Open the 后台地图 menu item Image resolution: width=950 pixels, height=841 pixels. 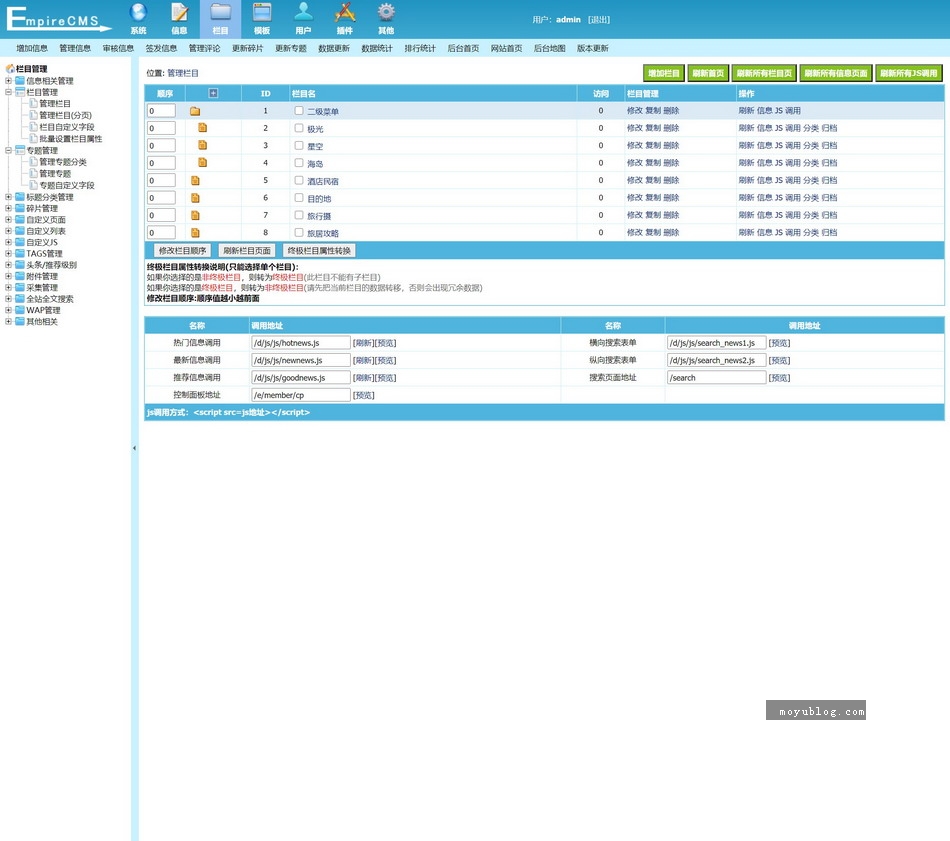[550, 48]
